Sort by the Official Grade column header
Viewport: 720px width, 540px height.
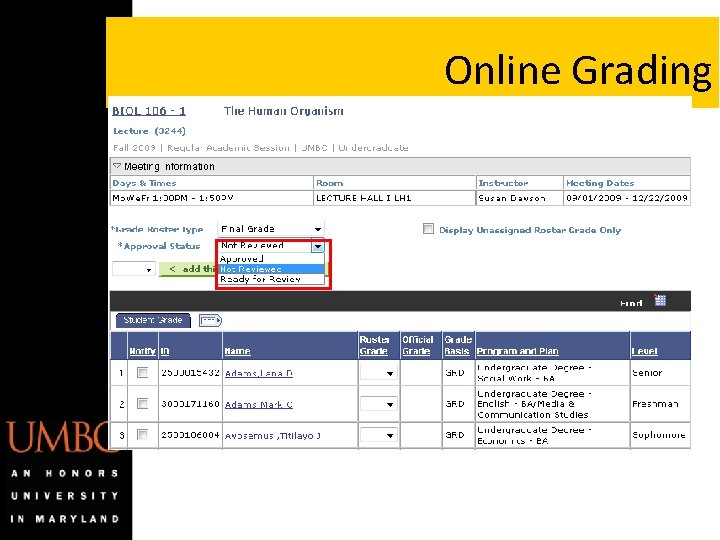tap(417, 345)
